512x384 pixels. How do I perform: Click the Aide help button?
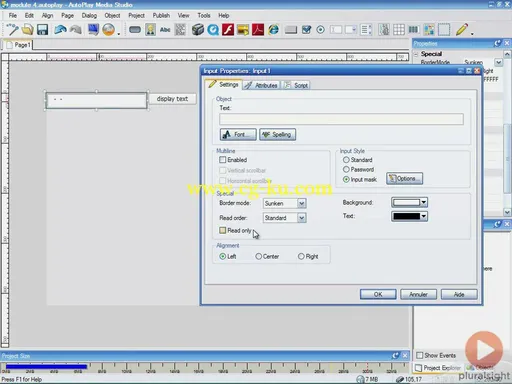click(x=459, y=294)
